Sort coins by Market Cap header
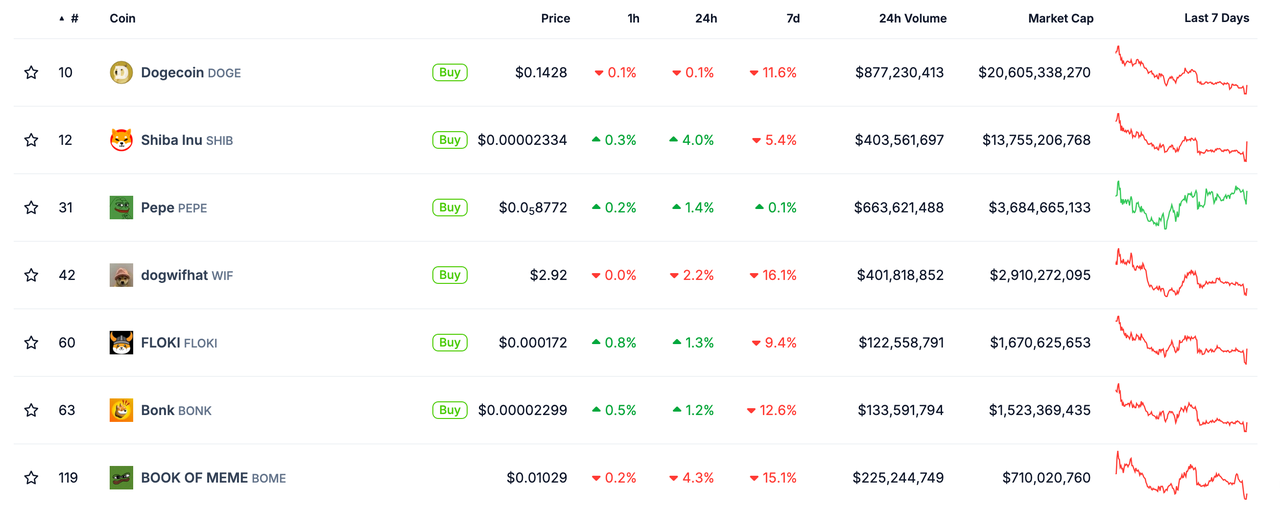The height and width of the screenshot is (510, 1280). click(x=1060, y=18)
